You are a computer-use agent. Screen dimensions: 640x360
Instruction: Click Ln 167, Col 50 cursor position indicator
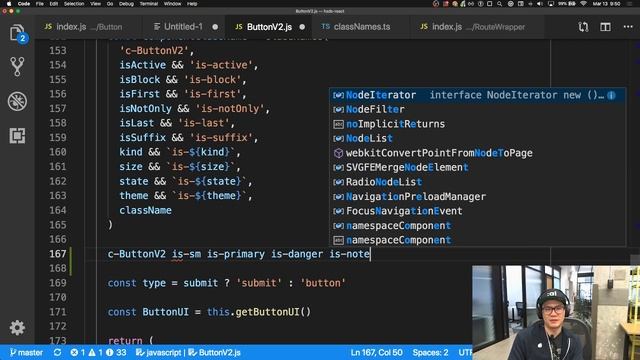(376, 352)
